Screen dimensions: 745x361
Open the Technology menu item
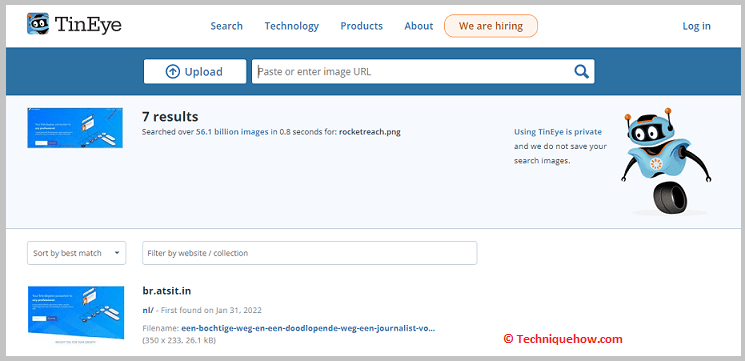pyautogui.click(x=292, y=26)
